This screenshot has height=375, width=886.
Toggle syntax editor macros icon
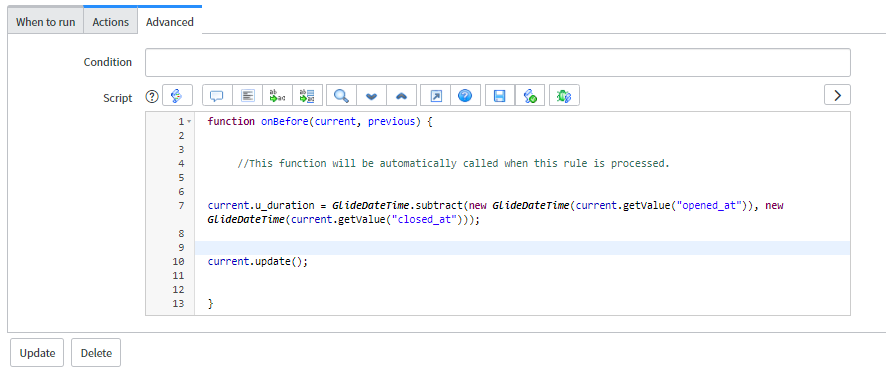(177, 95)
